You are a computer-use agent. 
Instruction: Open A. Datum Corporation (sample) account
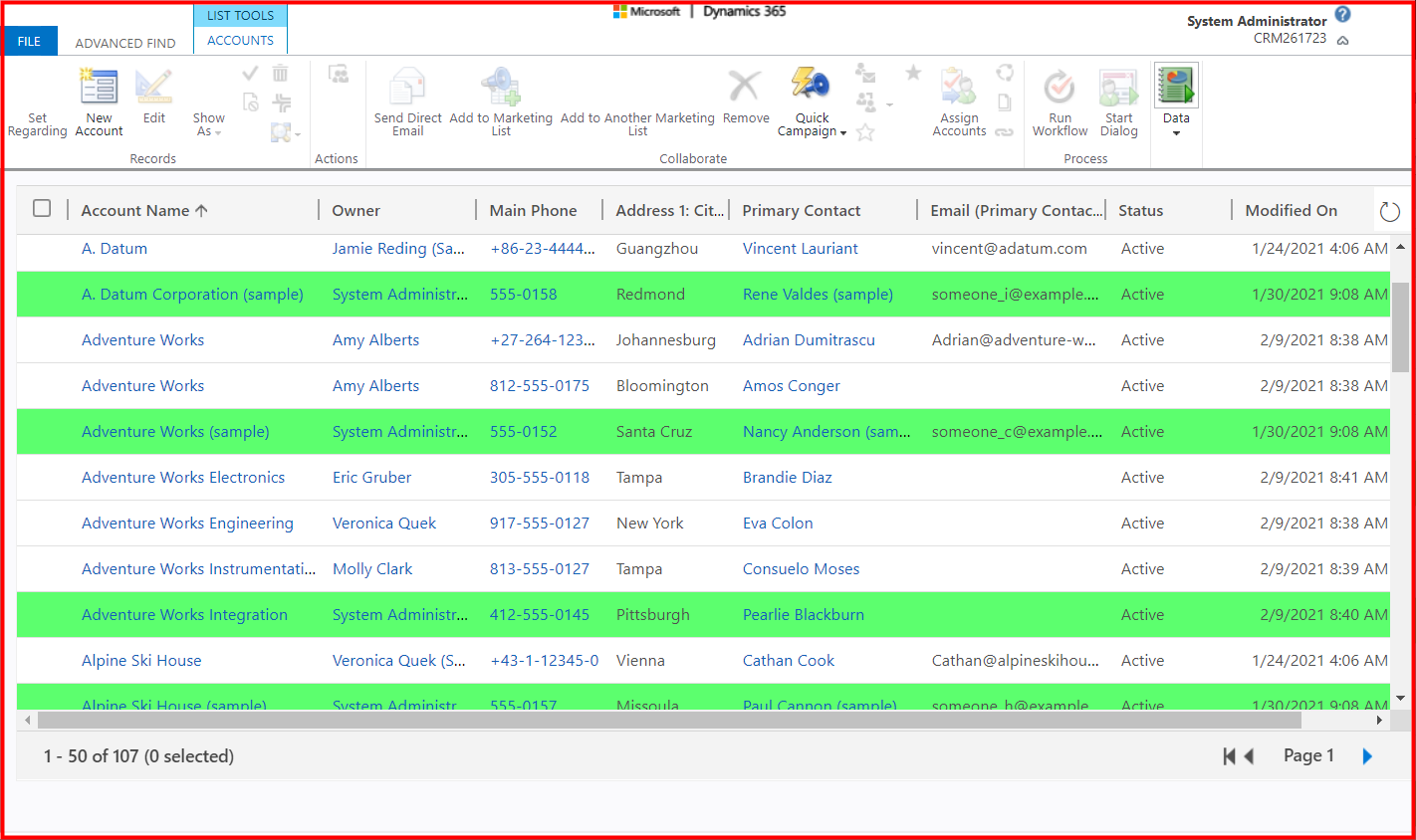point(192,295)
